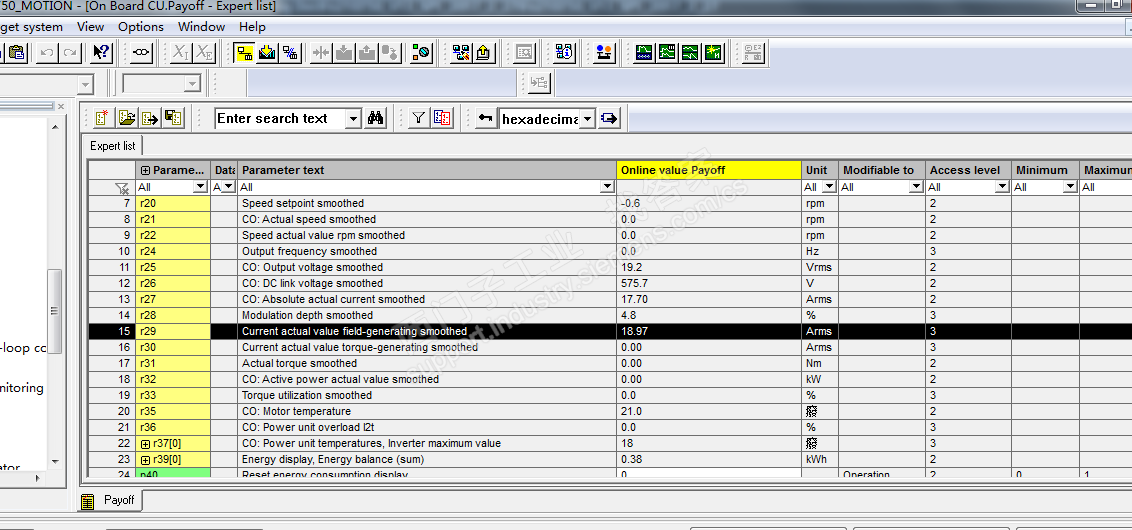Open the Unit column filter dropdown
This screenshot has height=530, width=1132.
tap(830, 187)
